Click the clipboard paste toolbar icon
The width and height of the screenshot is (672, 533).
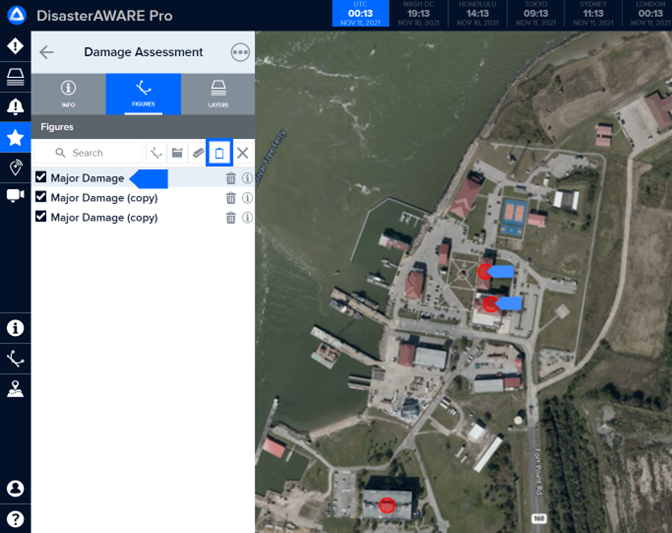pos(219,153)
